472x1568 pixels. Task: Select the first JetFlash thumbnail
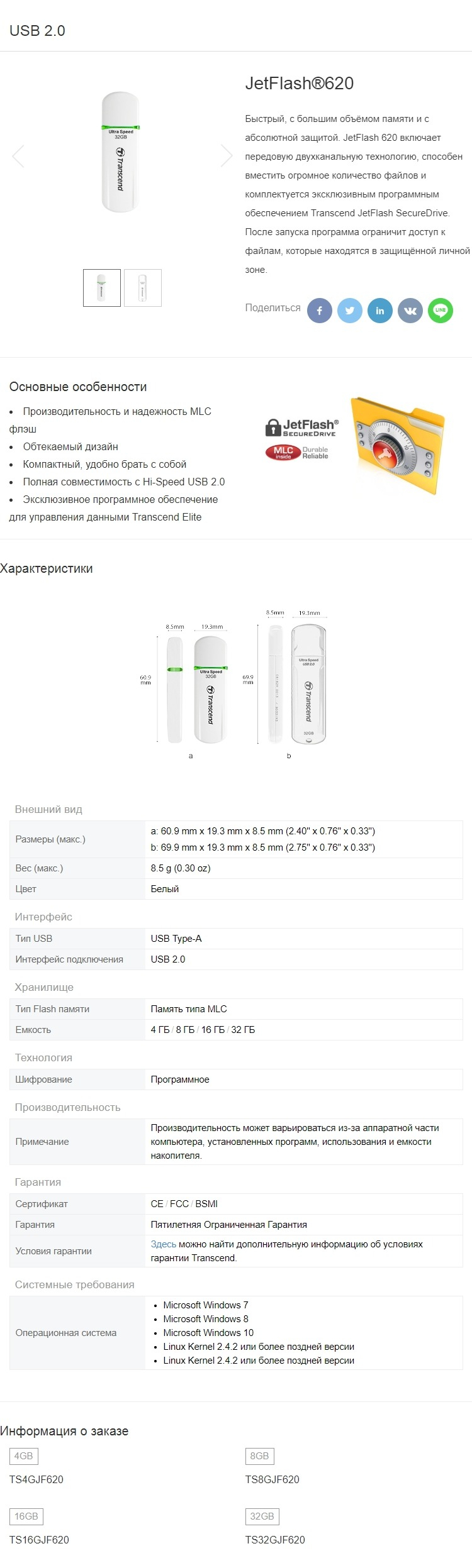coord(102,288)
